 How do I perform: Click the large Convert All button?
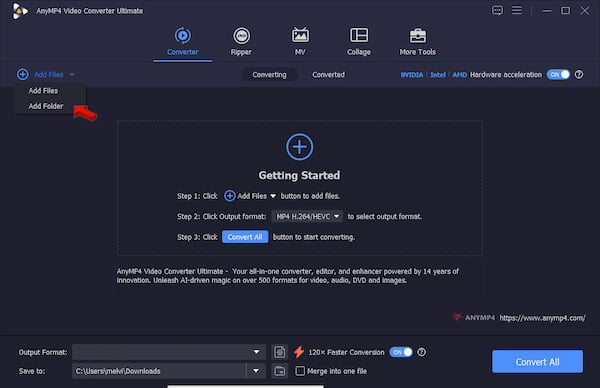tap(537, 362)
